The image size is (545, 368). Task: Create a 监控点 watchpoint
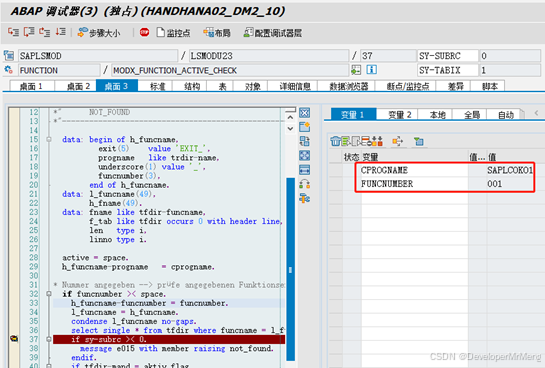[x=173, y=33]
